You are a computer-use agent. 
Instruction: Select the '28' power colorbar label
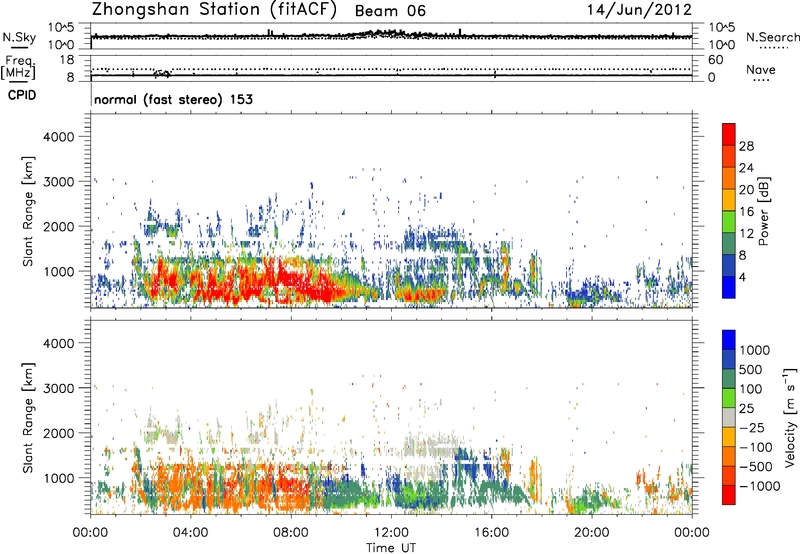(746, 146)
